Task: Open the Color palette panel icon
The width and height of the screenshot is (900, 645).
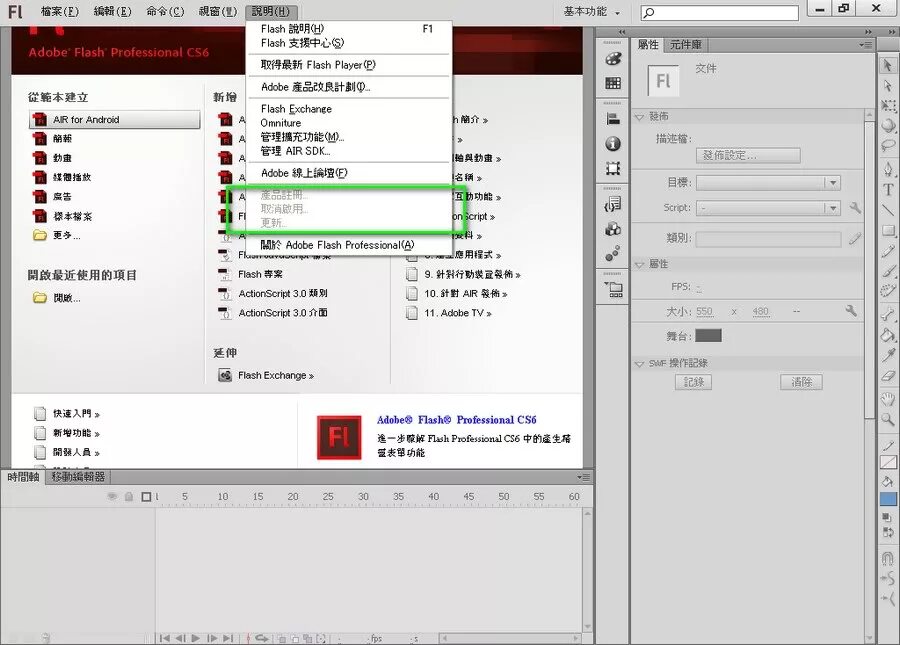Action: pos(613,58)
